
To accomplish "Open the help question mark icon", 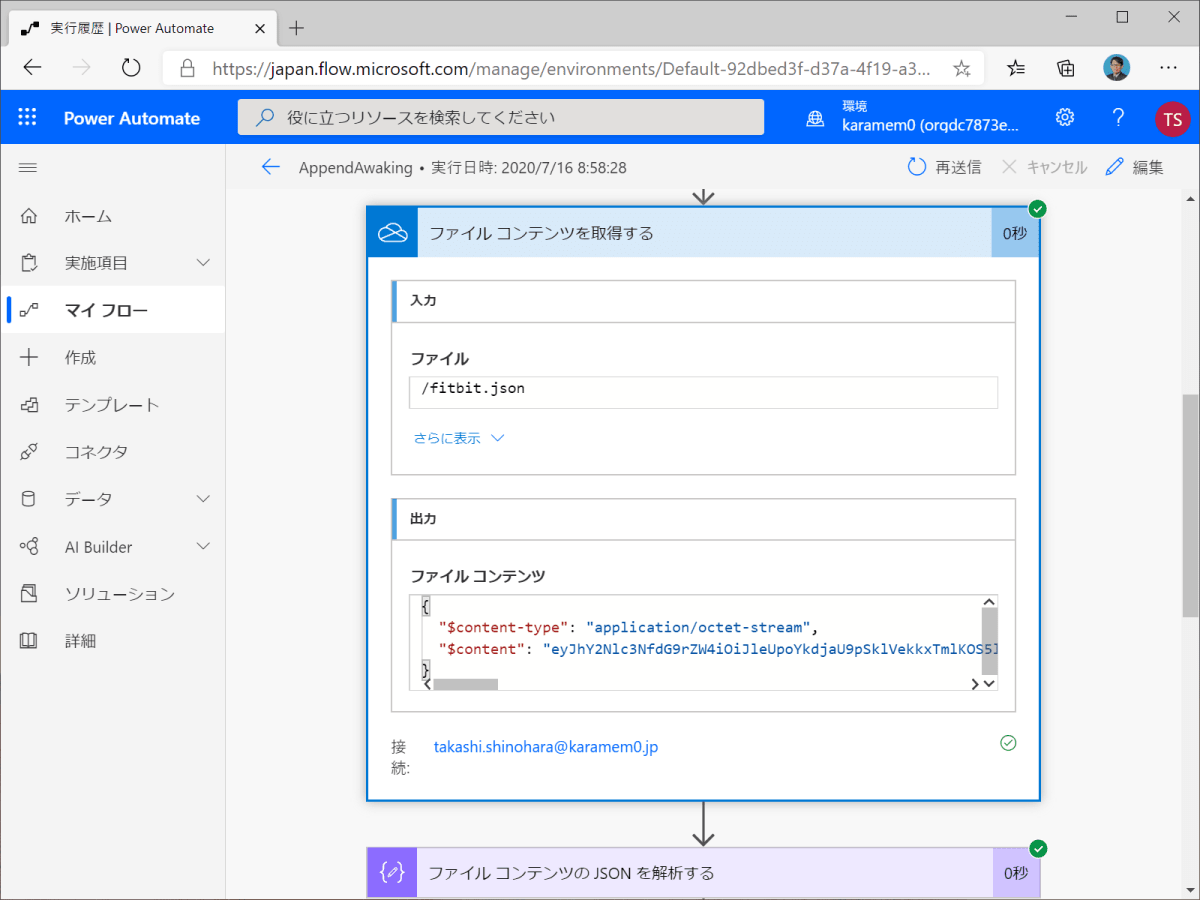I will (1119, 118).
